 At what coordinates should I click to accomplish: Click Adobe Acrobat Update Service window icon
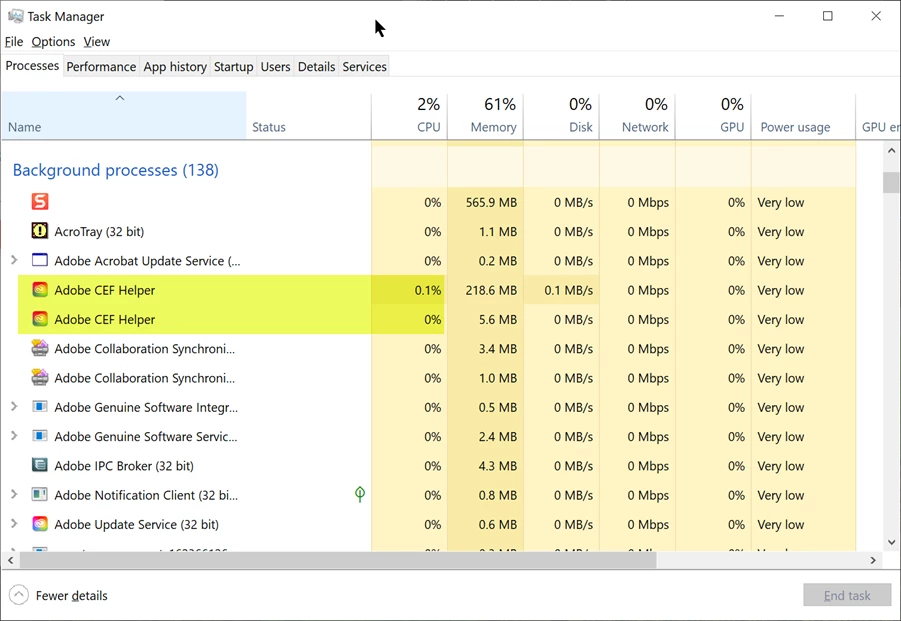[x=40, y=260]
